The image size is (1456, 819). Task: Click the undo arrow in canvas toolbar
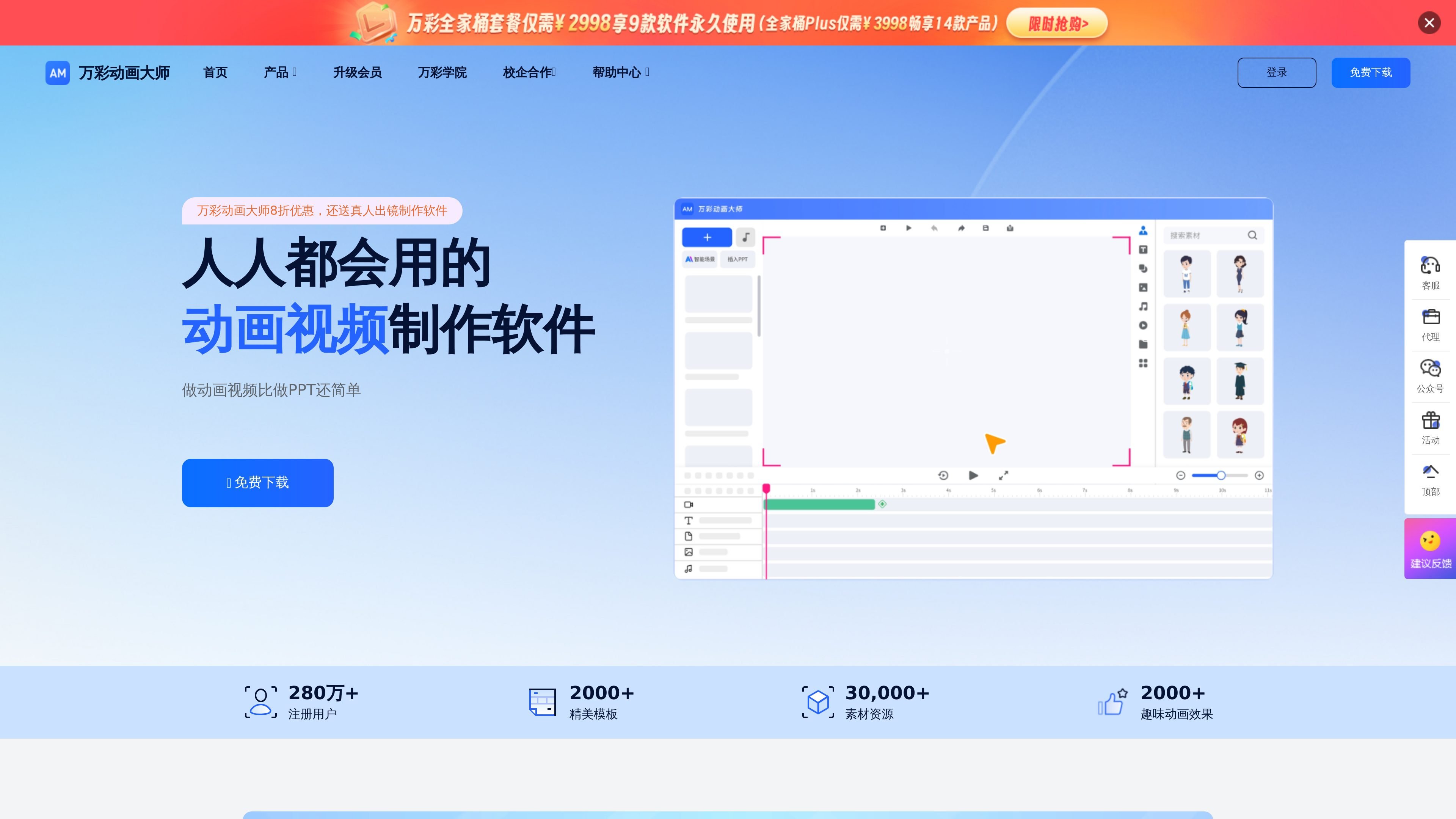click(x=934, y=228)
